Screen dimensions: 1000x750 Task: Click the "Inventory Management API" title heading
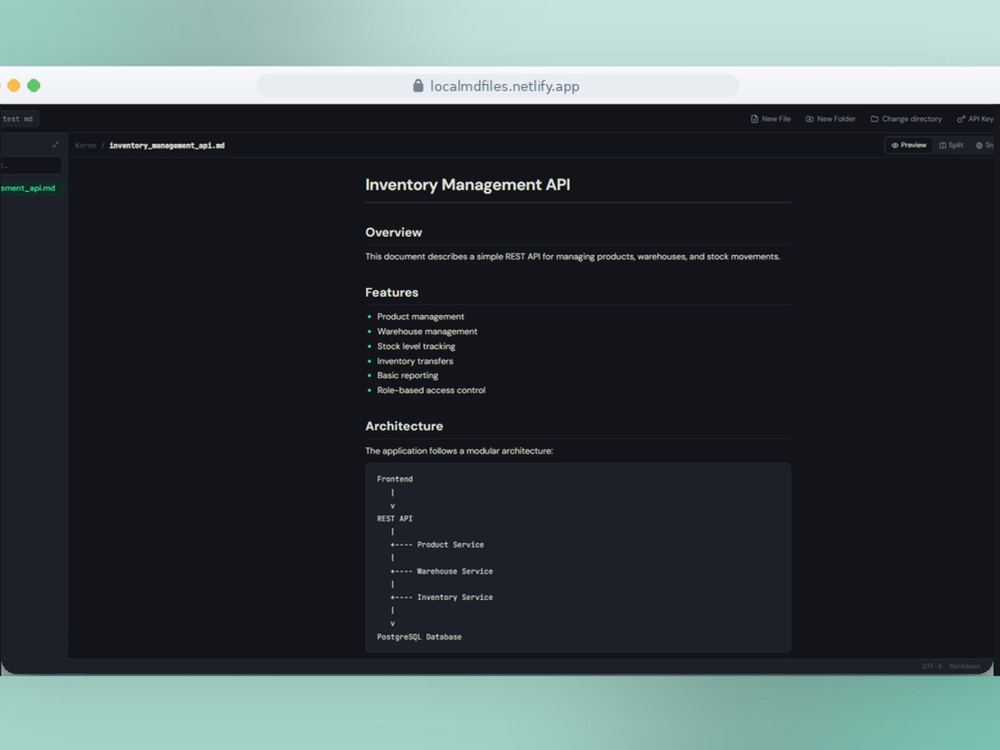467,185
